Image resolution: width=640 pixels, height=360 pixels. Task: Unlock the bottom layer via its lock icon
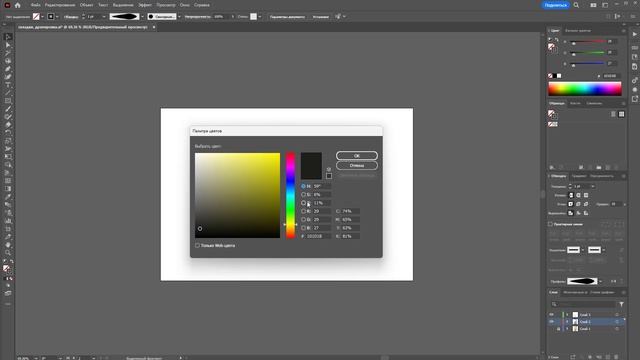pos(558,329)
